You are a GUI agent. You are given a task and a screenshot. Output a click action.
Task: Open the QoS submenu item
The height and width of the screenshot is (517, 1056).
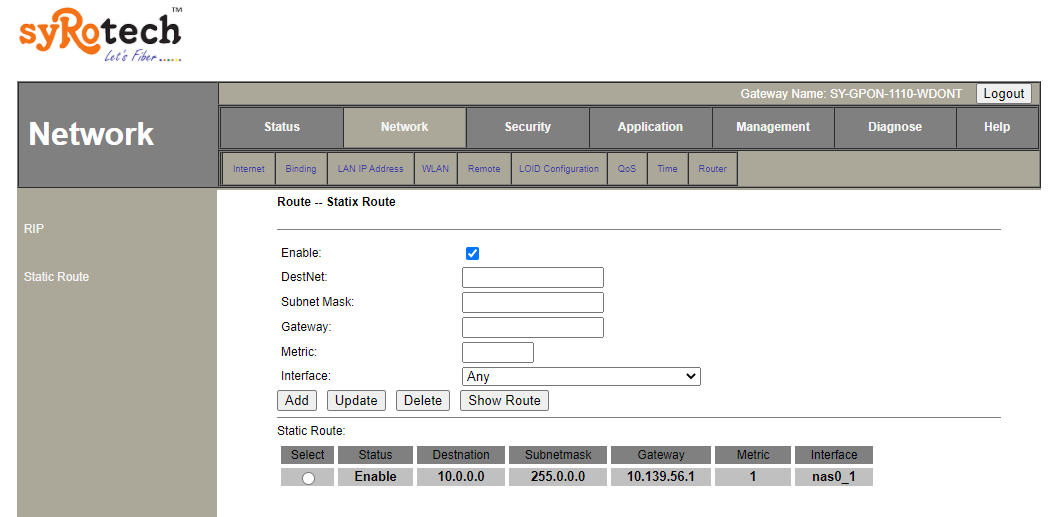coord(626,169)
